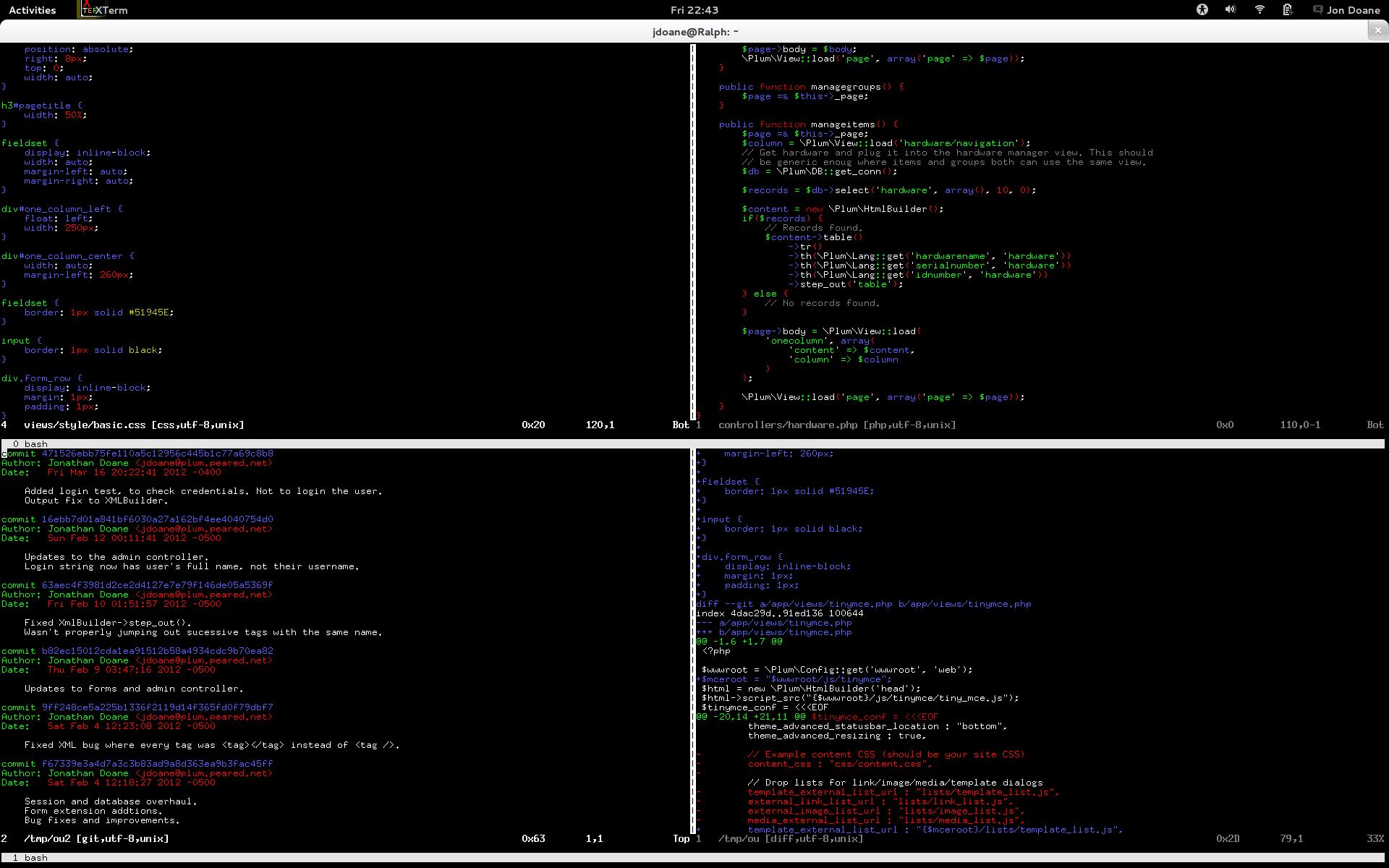Click '$mceroot = "$wwwroot/js/tinymce";' added line

[x=794, y=679]
